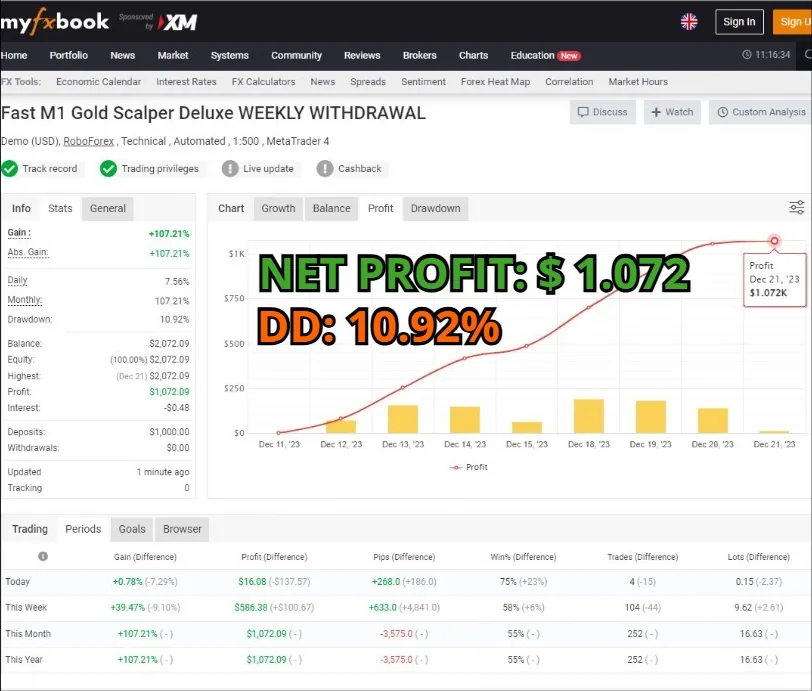Open the Brokers menu
This screenshot has width=812, height=691.
419,55
